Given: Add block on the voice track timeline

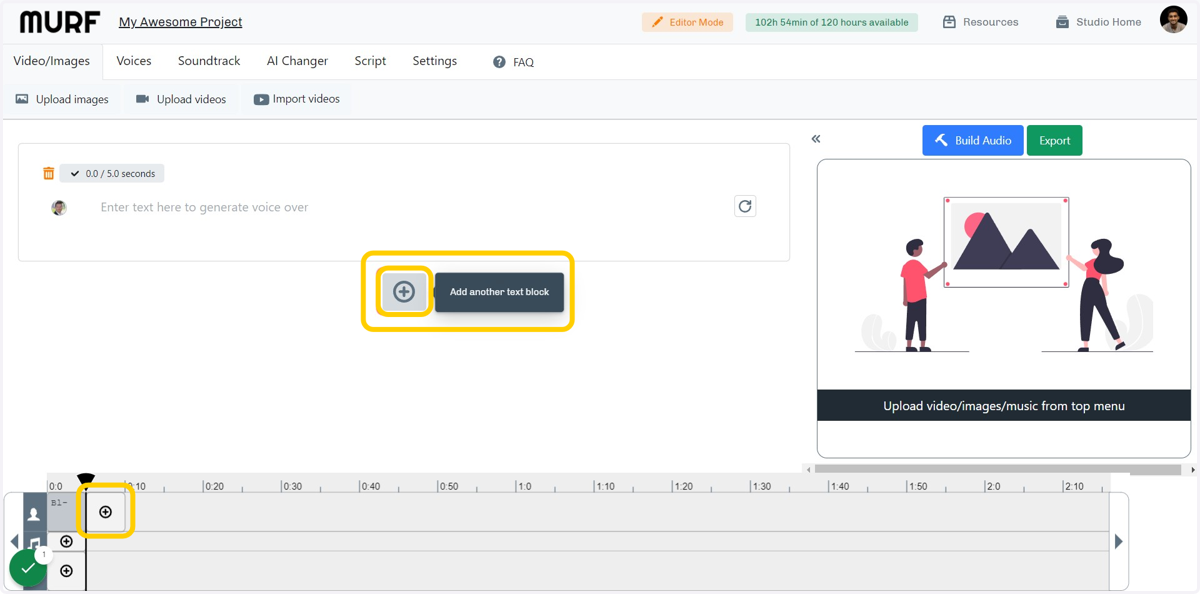Looking at the screenshot, I should click(105, 512).
